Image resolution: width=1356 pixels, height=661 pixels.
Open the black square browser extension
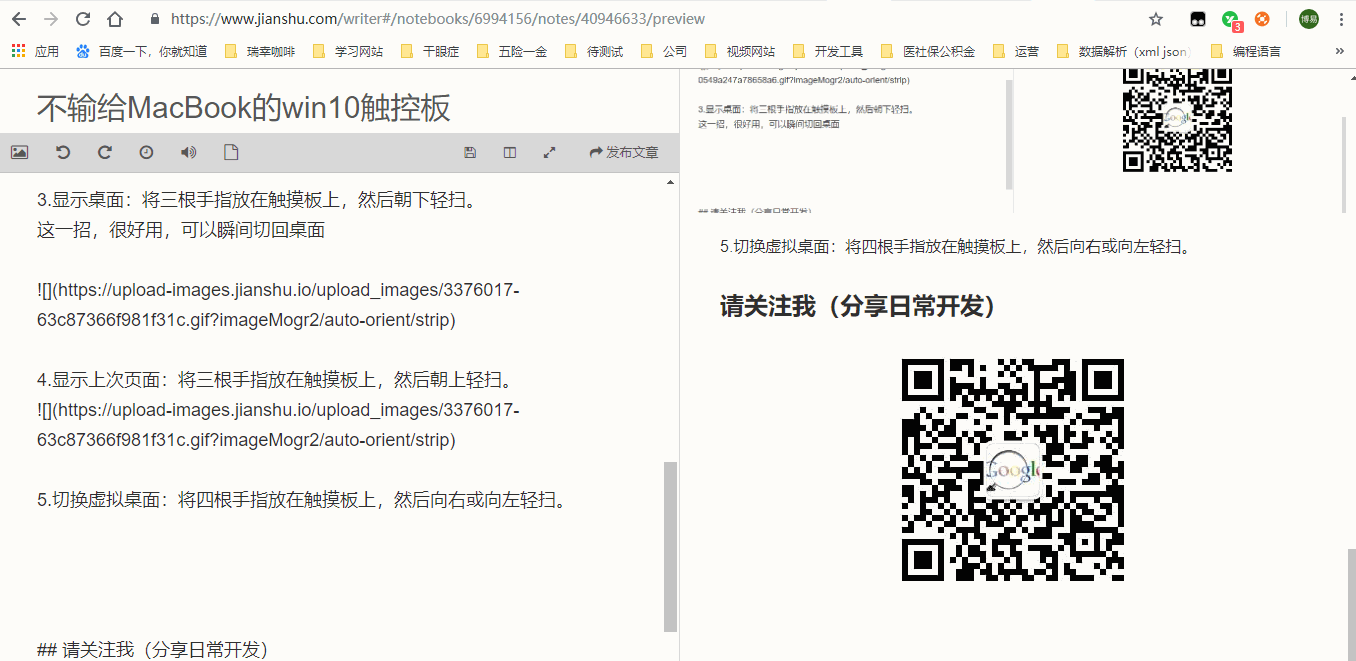1196,19
